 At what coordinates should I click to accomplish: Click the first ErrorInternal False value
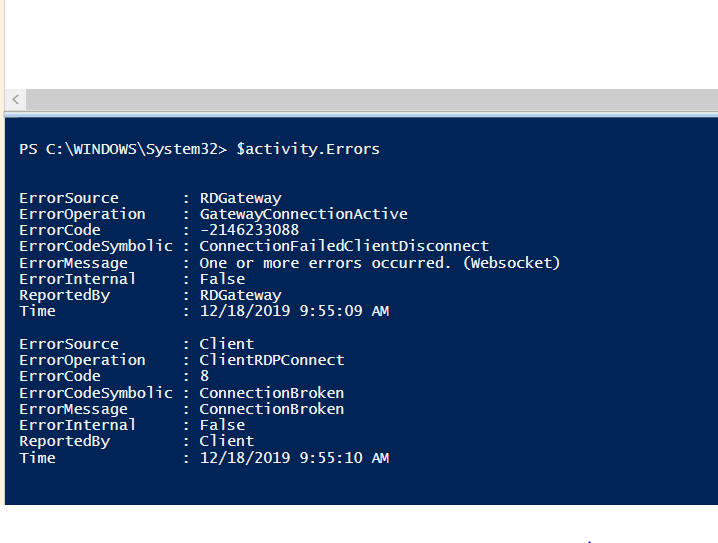[222, 279]
